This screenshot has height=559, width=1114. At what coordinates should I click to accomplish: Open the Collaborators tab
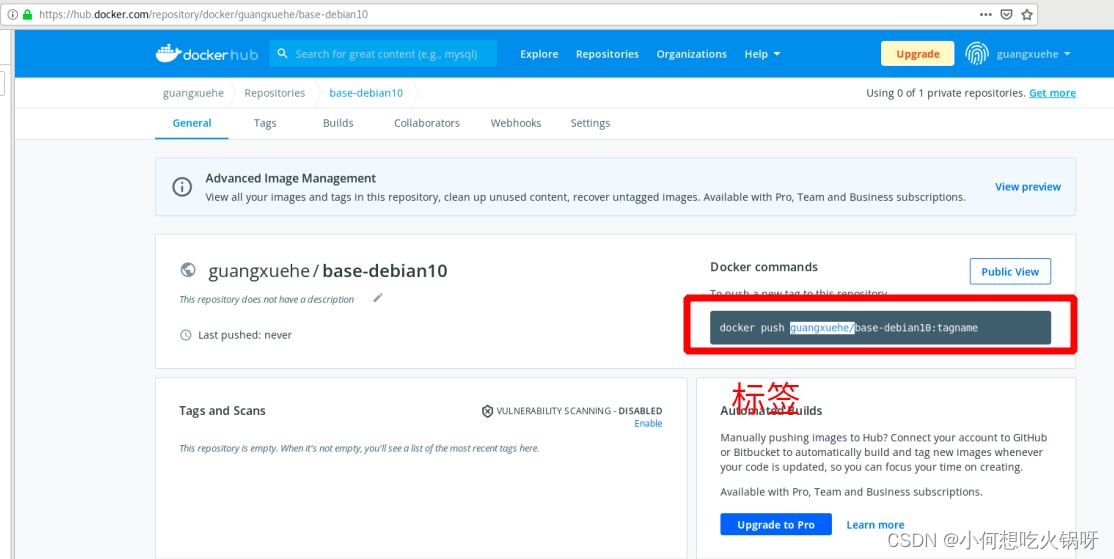click(427, 123)
